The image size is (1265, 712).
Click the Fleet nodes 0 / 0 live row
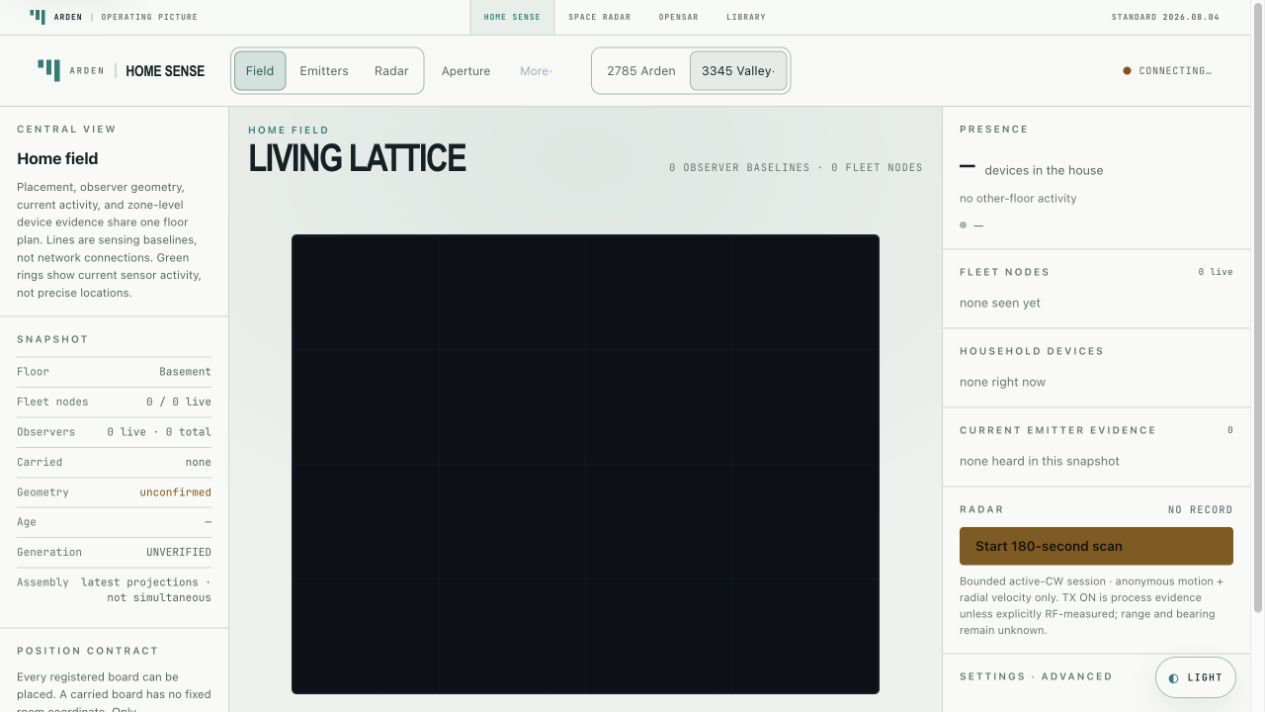[114, 402]
